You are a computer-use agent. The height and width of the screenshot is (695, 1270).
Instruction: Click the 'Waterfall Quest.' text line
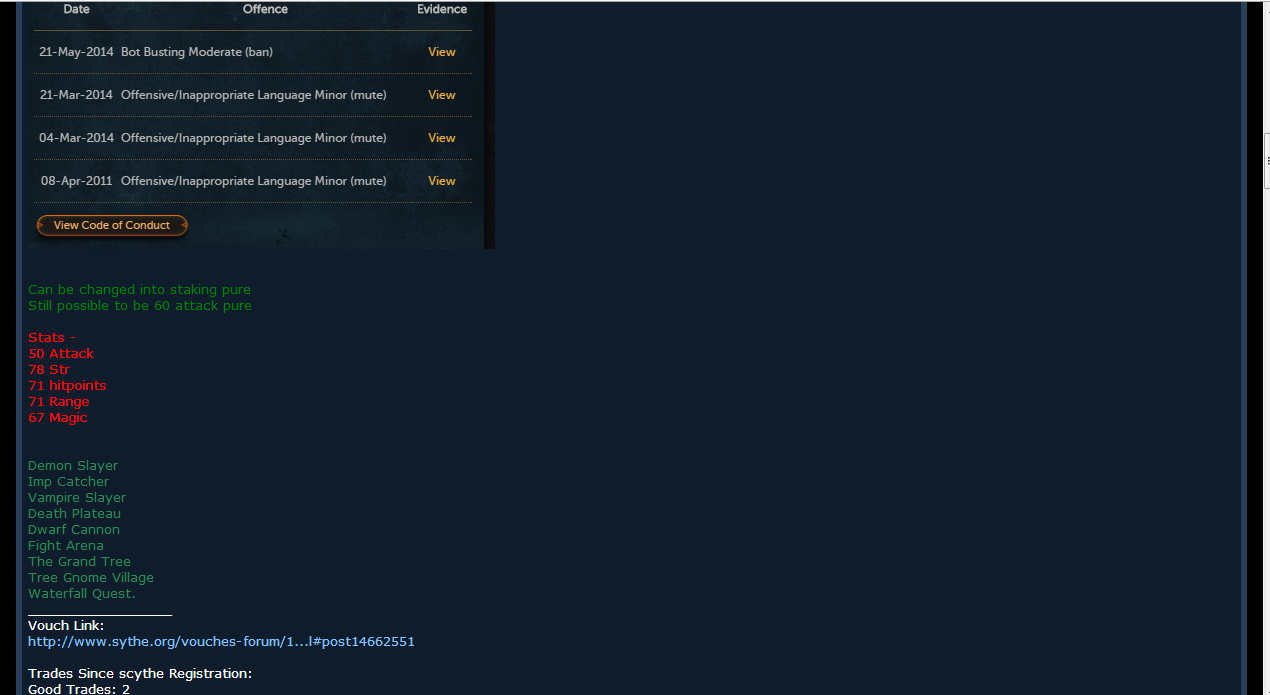(x=82, y=594)
